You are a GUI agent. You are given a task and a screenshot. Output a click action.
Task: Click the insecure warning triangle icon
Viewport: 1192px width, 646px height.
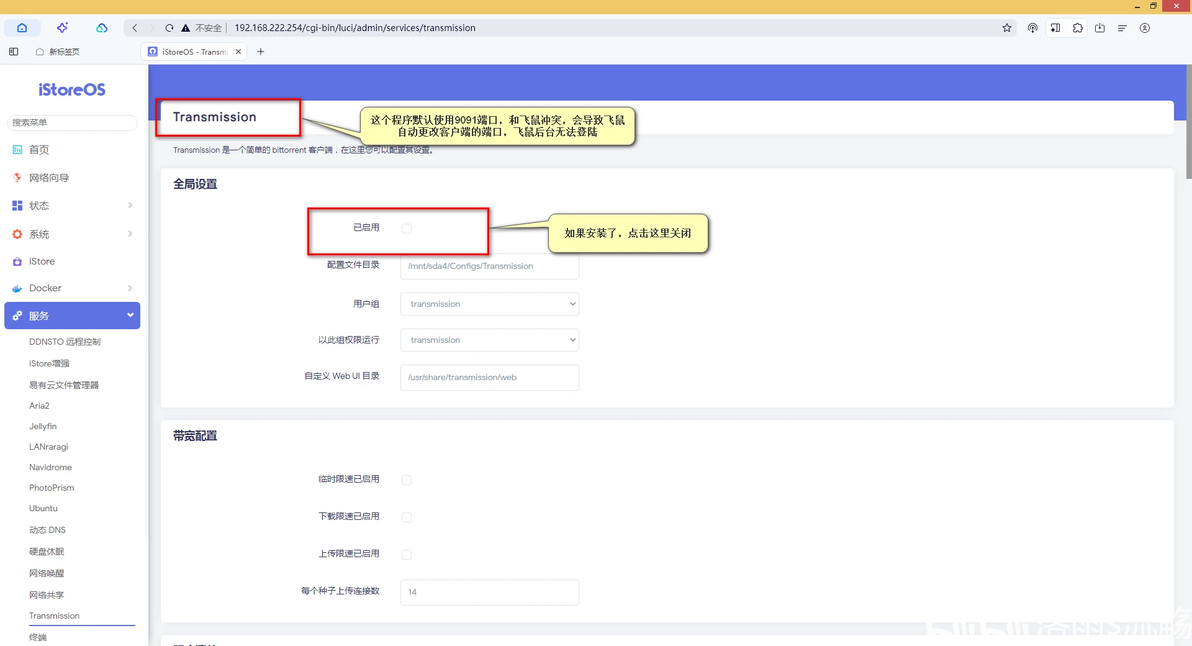click(x=185, y=28)
